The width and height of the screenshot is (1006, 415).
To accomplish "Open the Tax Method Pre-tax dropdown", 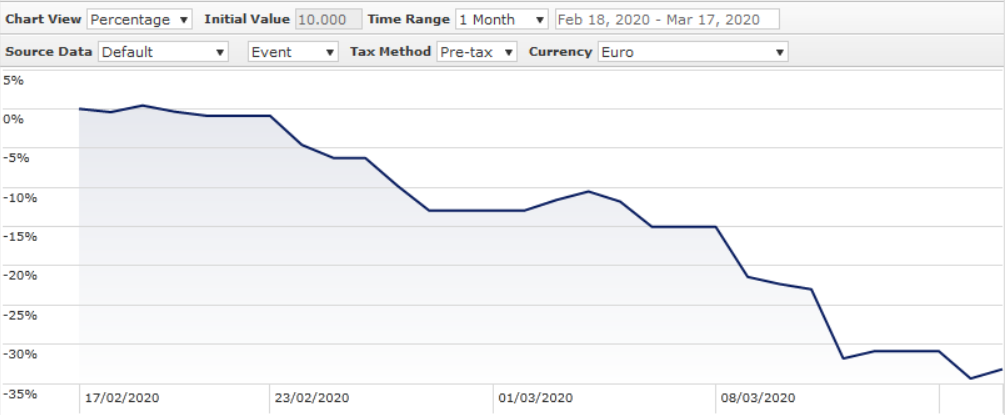I will [x=477, y=52].
